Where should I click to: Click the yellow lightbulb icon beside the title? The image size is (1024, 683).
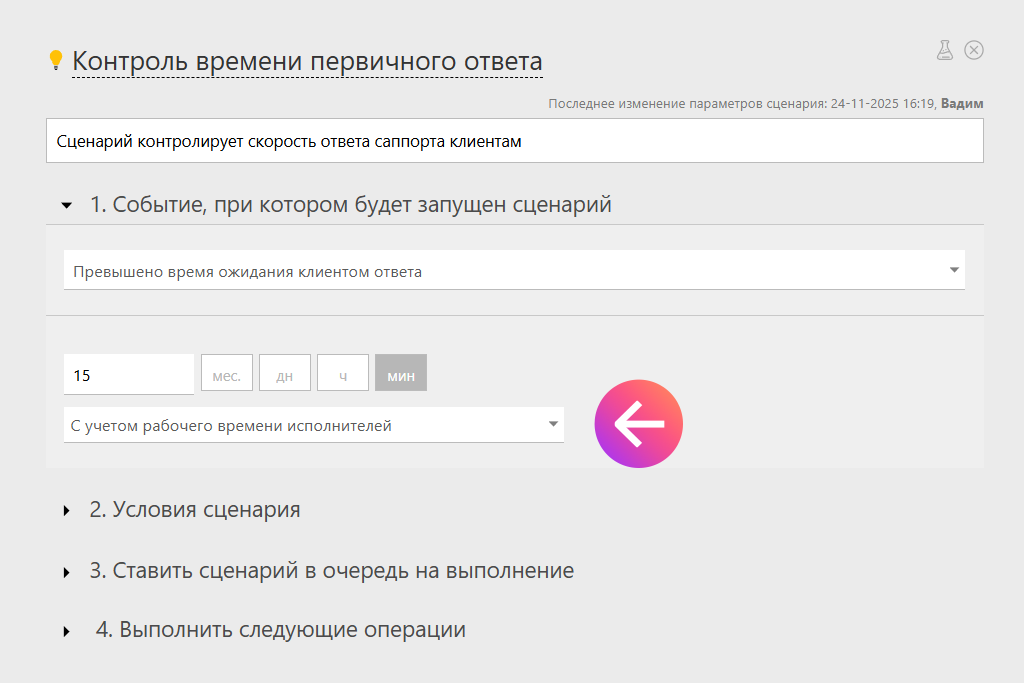pyautogui.click(x=56, y=61)
